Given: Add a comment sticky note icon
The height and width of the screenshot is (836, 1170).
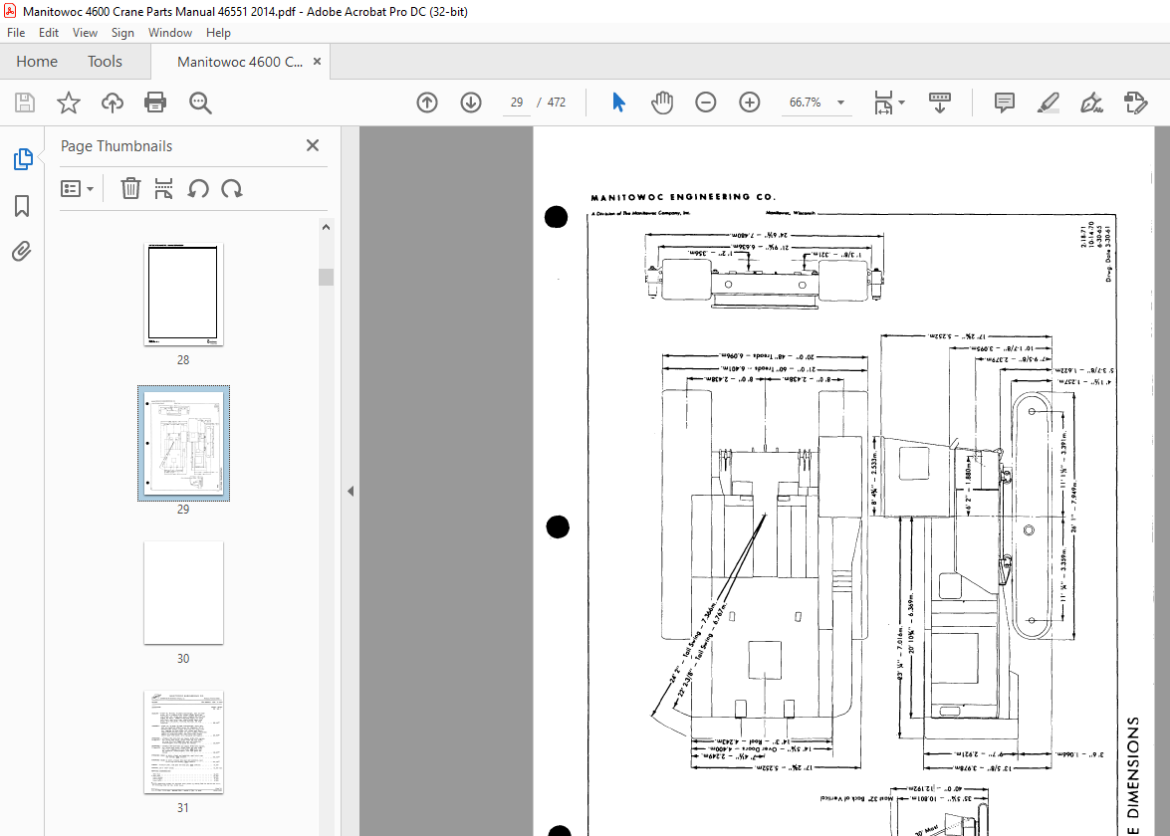Looking at the screenshot, I should [1004, 102].
